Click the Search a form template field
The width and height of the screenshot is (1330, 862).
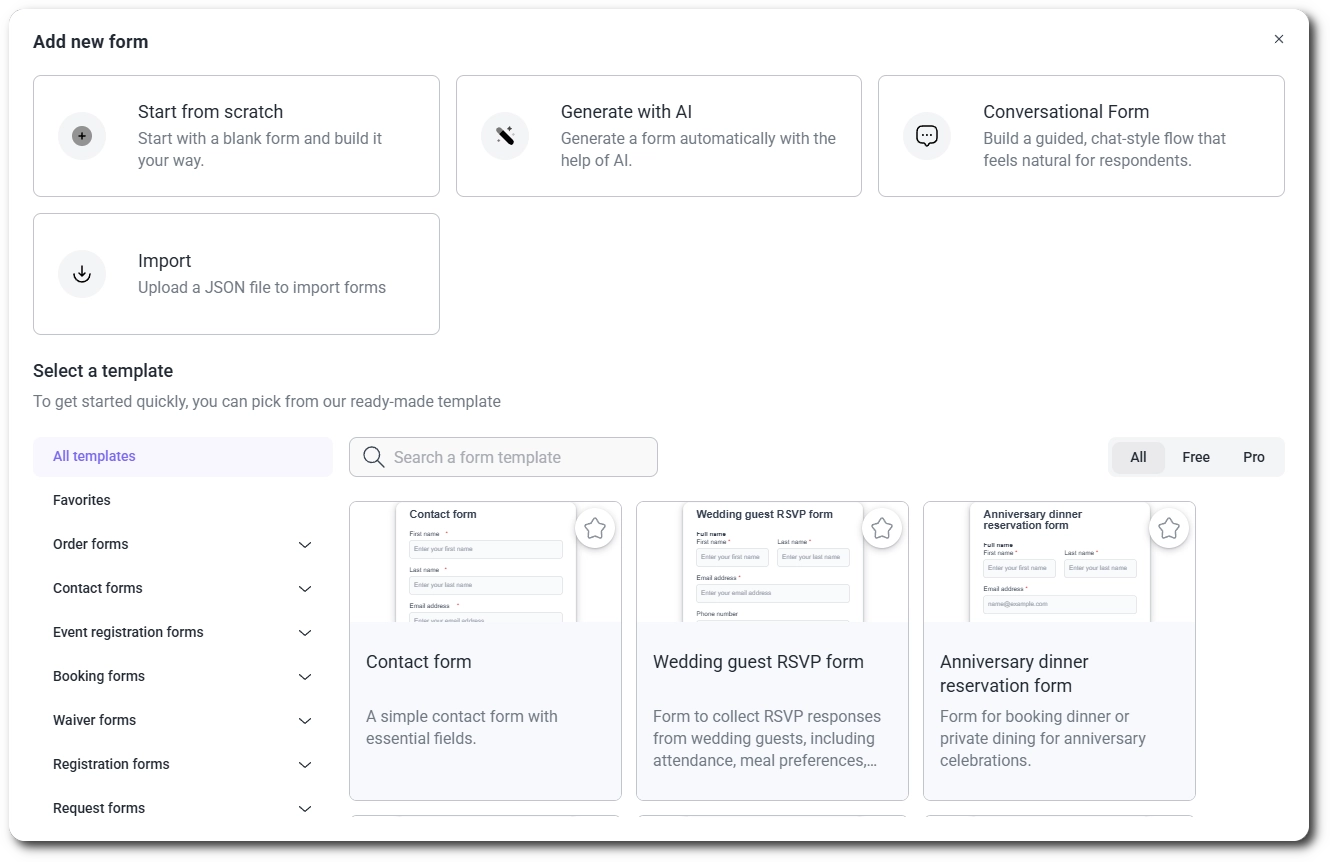[x=503, y=457]
